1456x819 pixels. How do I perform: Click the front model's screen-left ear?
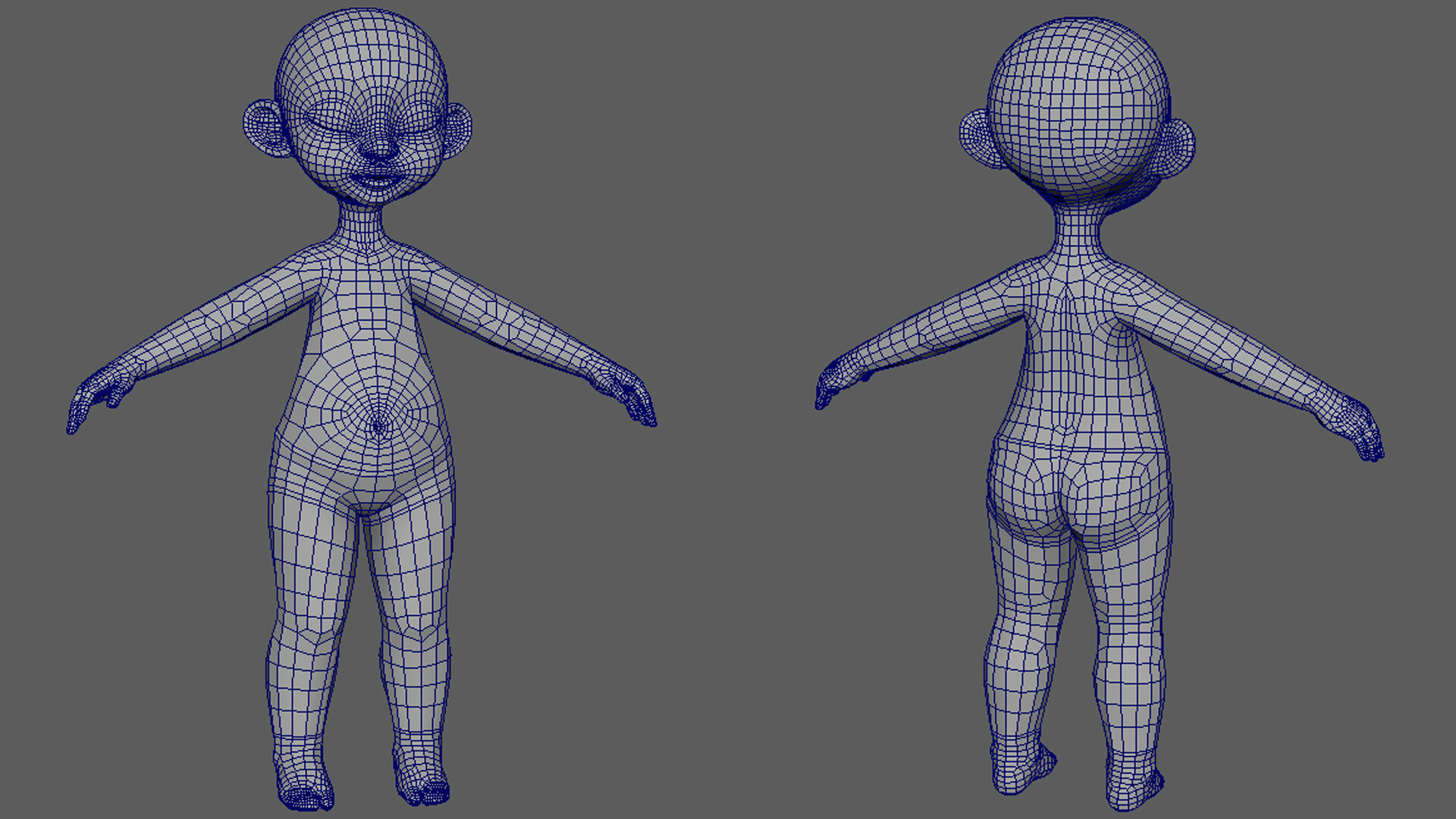[262, 127]
